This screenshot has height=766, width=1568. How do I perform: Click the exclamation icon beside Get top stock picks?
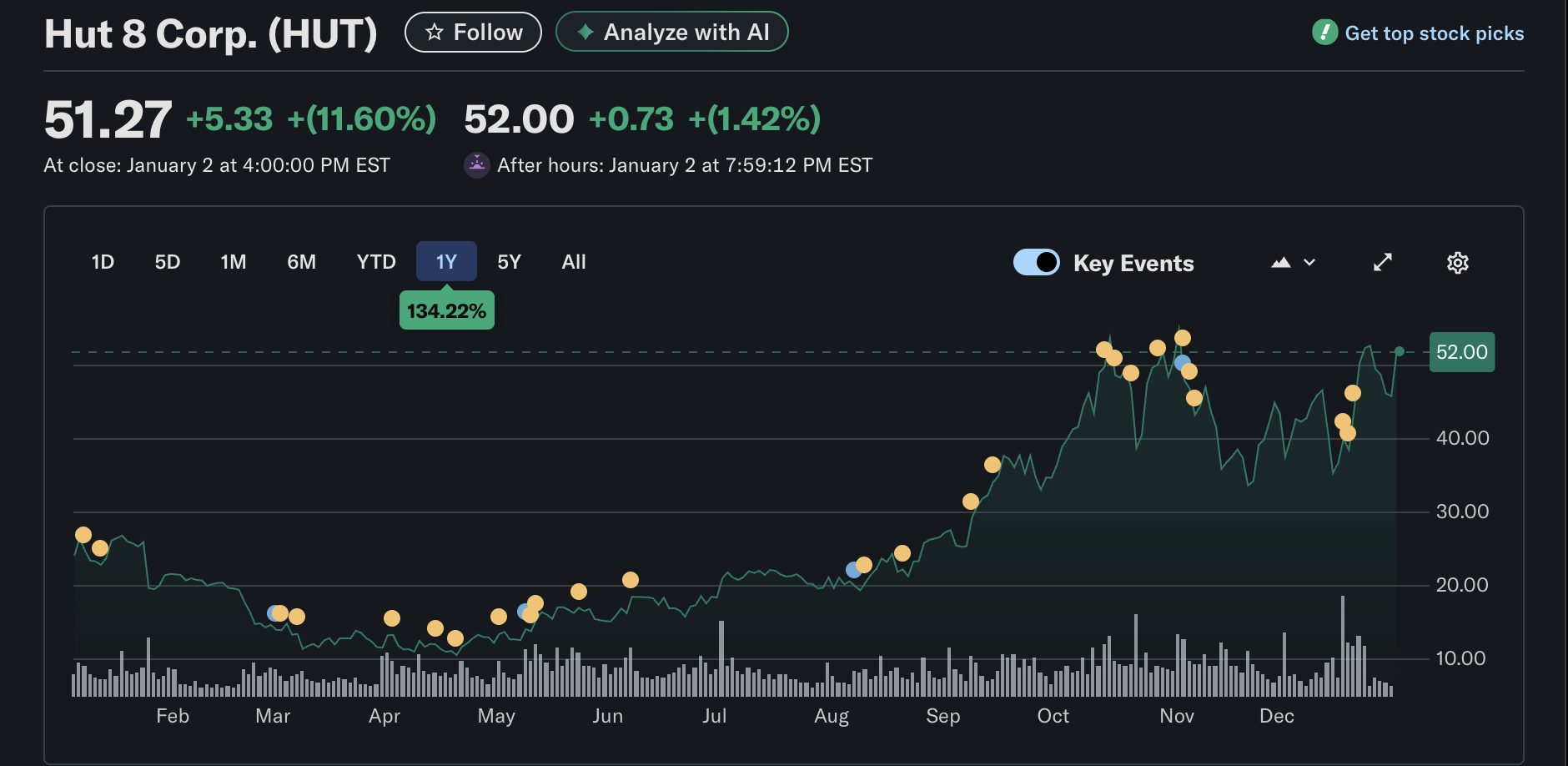1324,33
